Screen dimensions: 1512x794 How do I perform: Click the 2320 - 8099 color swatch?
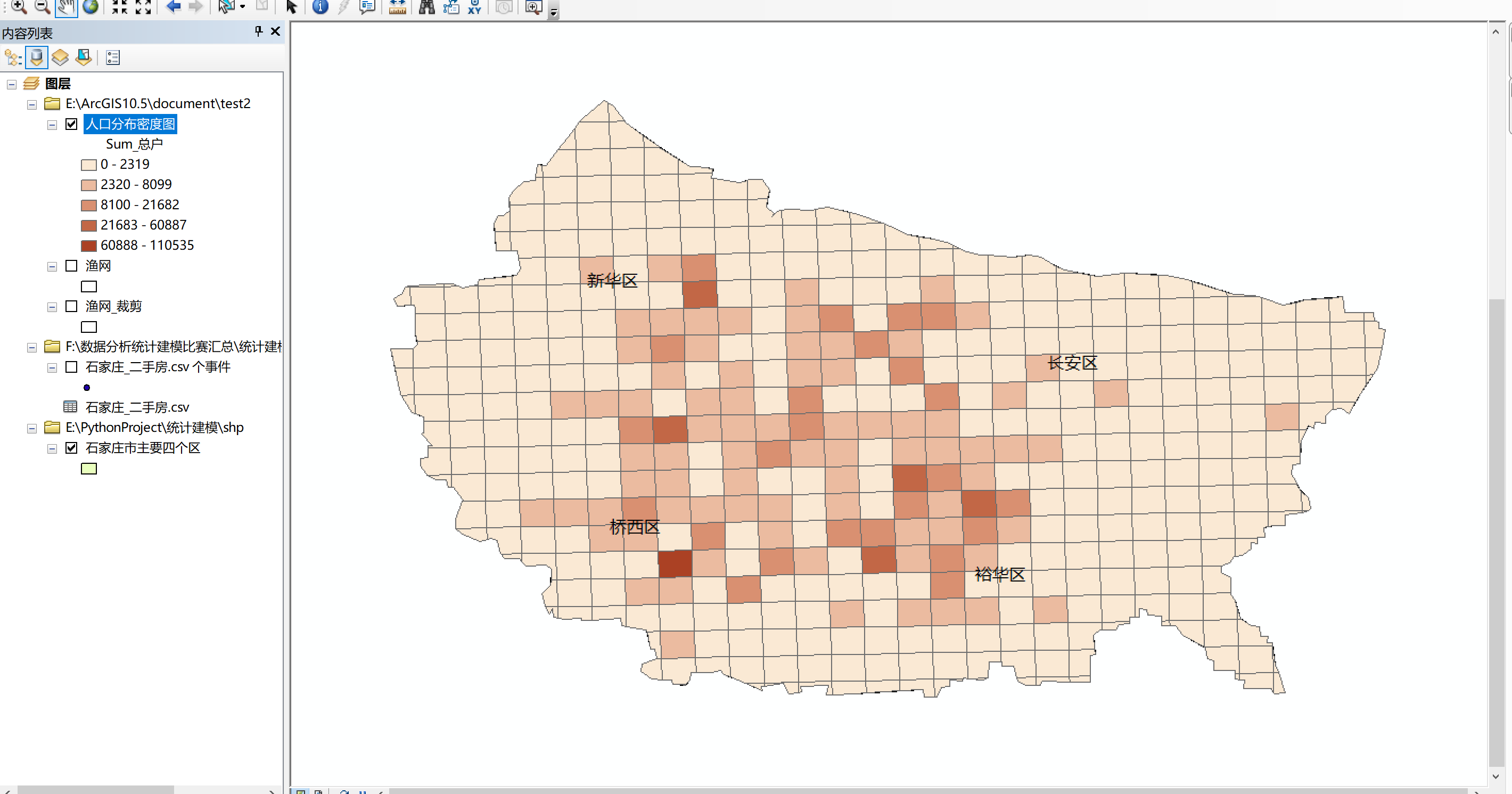coord(88,185)
